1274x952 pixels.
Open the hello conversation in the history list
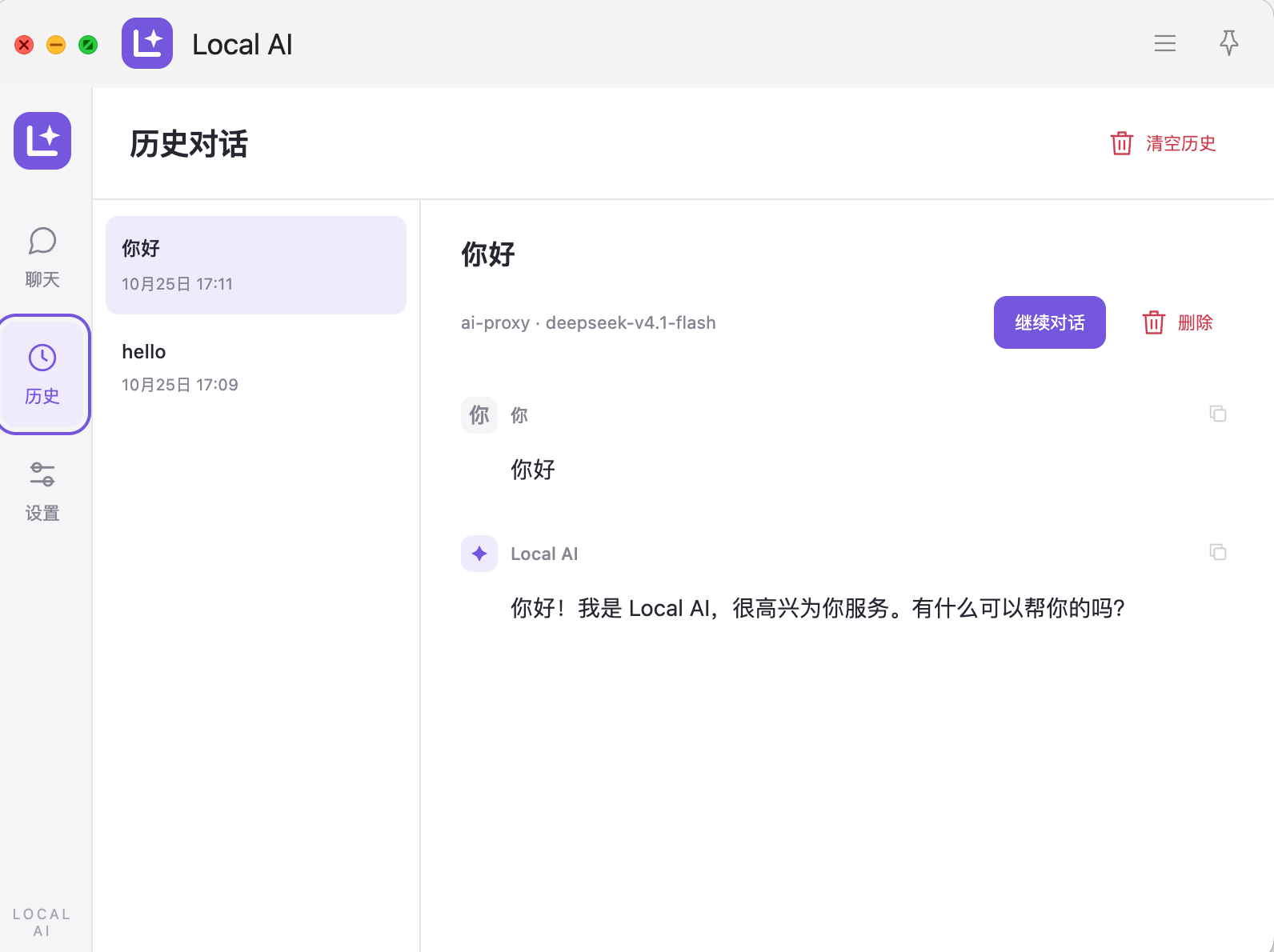(256, 367)
